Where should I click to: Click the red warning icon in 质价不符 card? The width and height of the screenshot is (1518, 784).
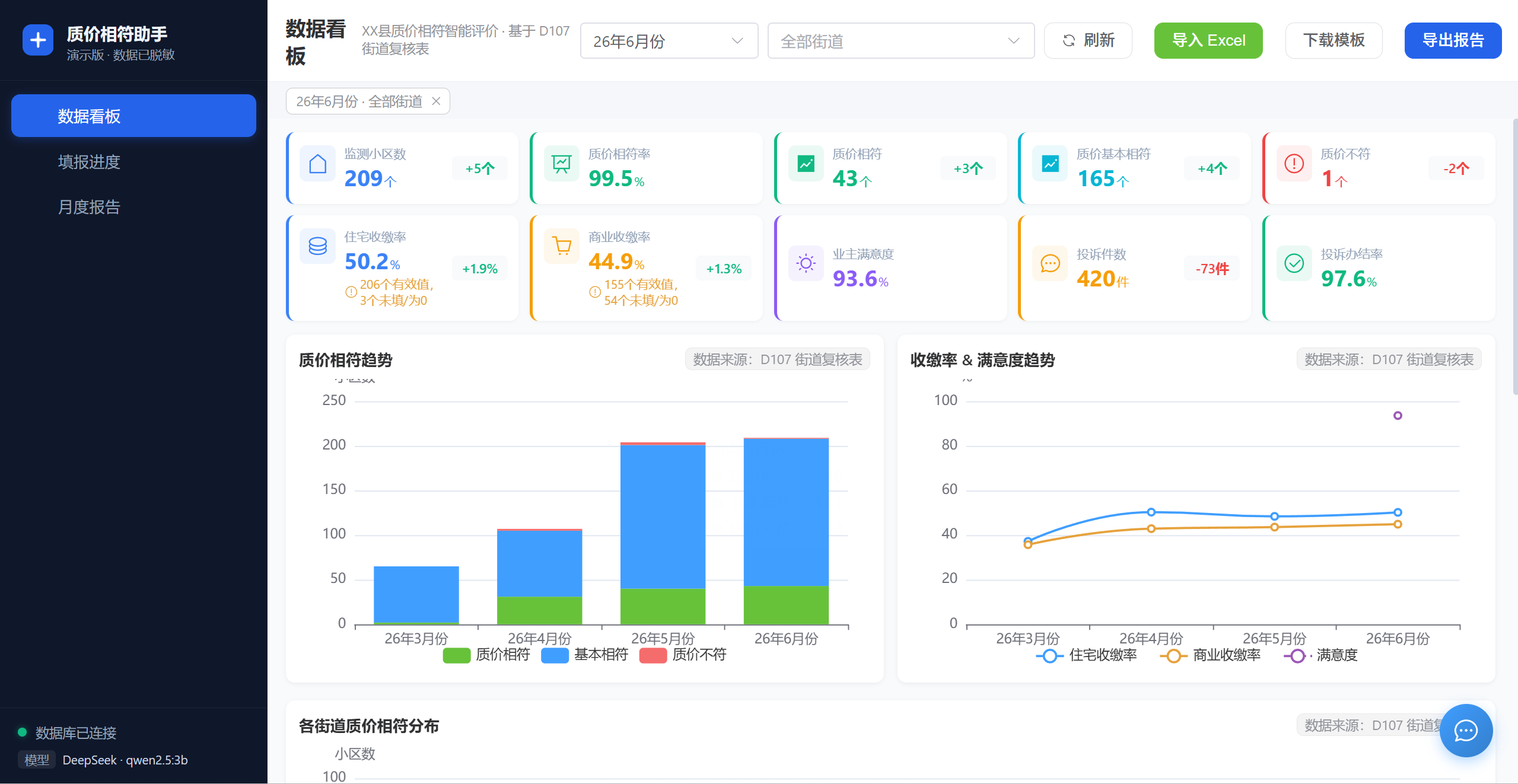(x=1294, y=164)
